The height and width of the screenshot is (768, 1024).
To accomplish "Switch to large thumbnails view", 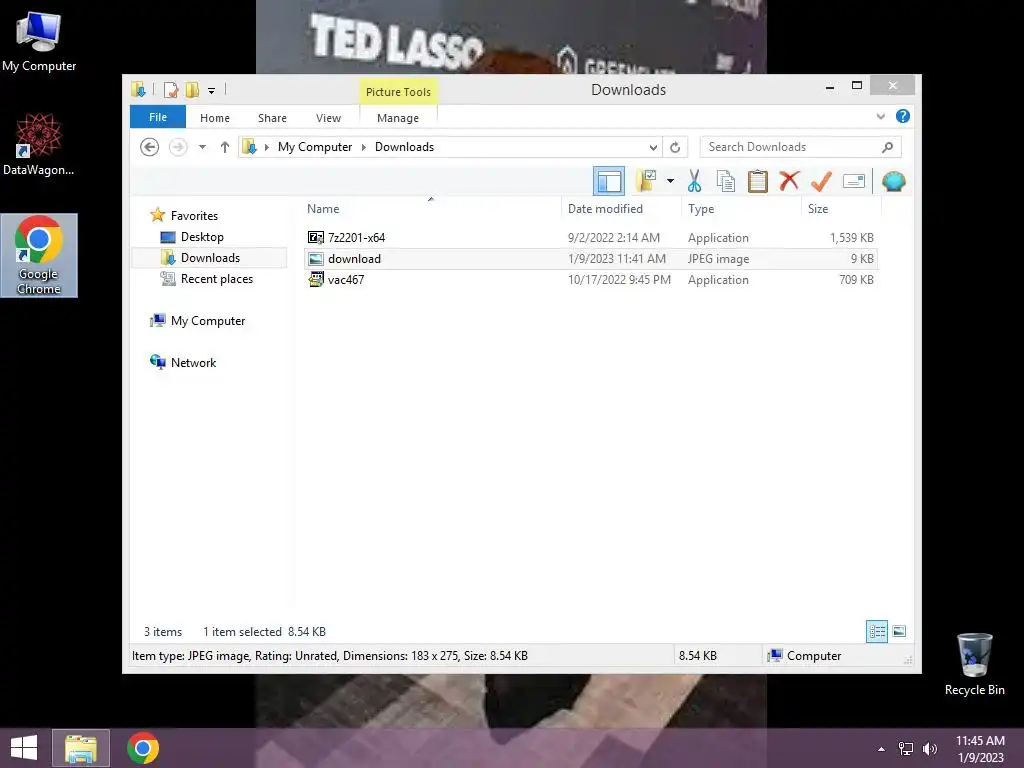I will (899, 632).
